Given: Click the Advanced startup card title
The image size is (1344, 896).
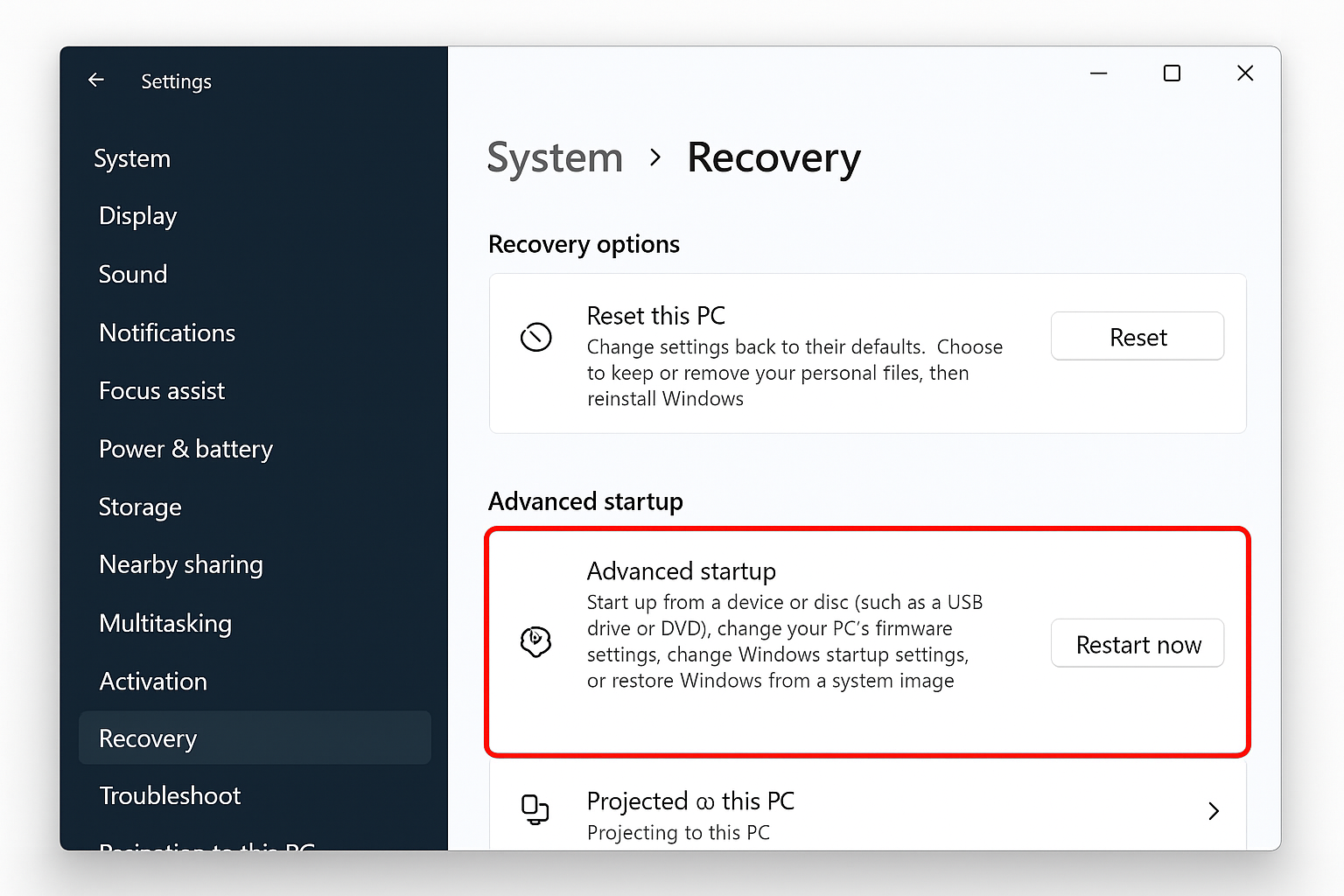Looking at the screenshot, I should pyautogui.click(x=682, y=571).
